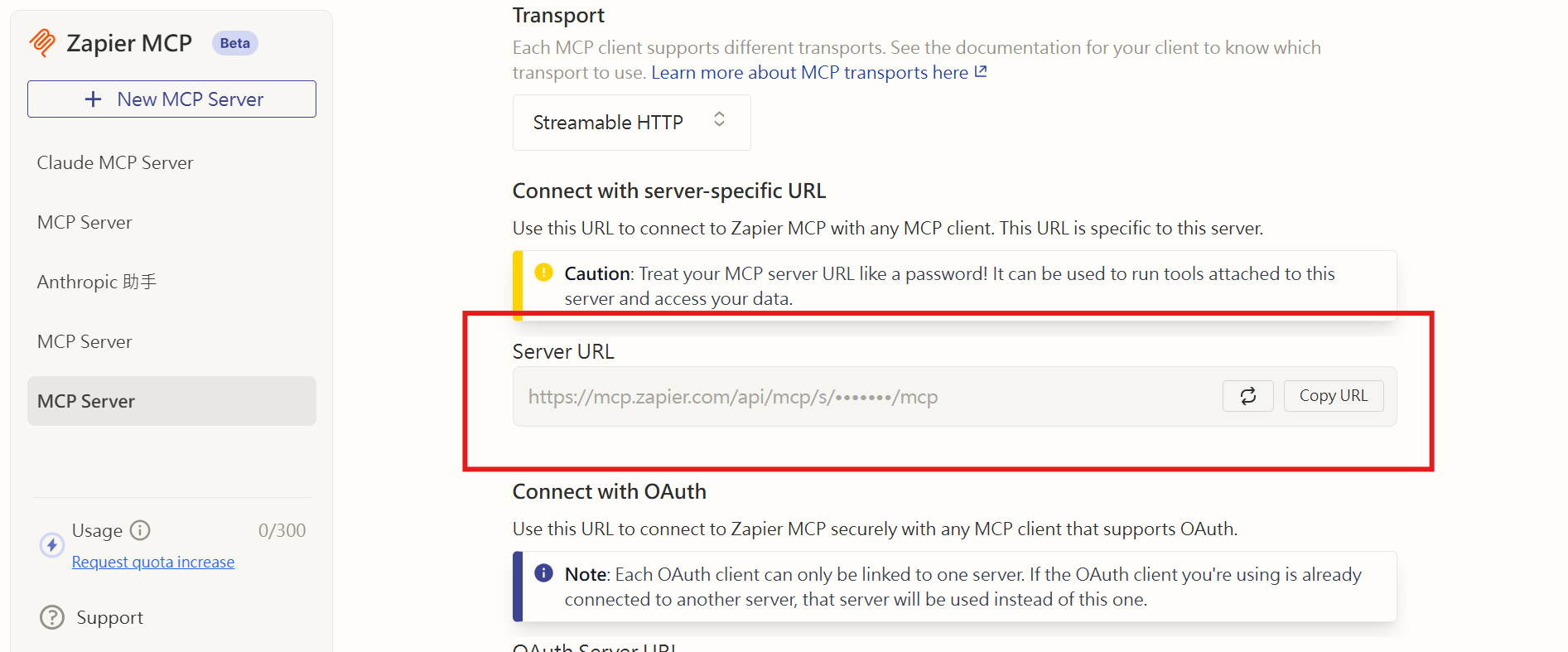Click the Beta badge
The width and height of the screenshot is (1568, 652).
tap(235, 43)
